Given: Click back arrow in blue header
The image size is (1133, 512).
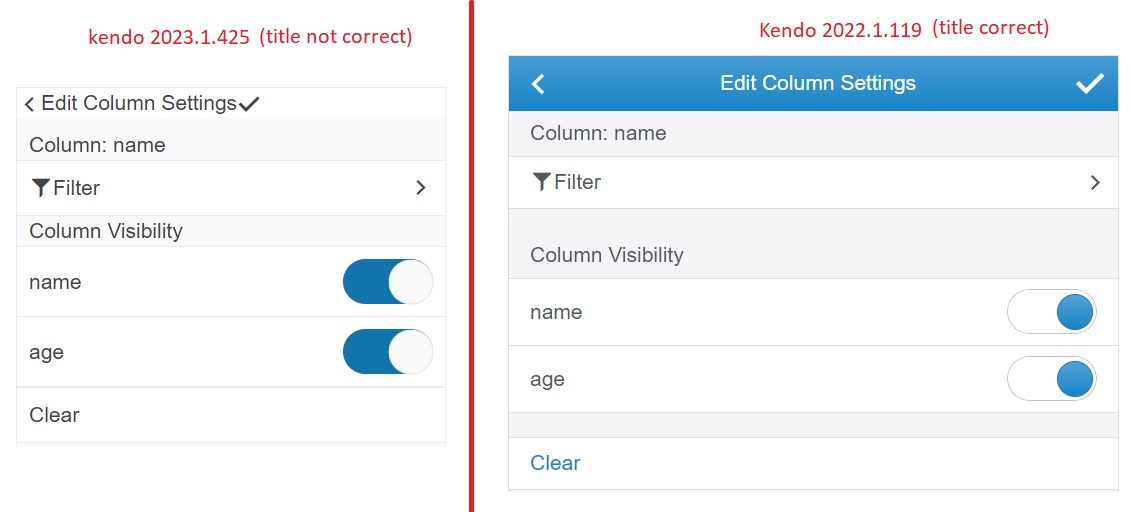Looking at the screenshot, I should (x=538, y=84).
